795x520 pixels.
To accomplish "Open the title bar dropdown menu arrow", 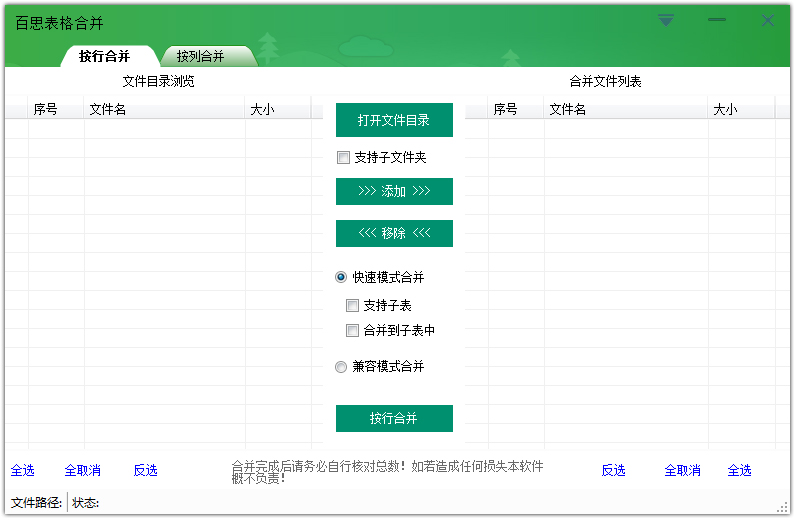I will (x=666, y=20).
